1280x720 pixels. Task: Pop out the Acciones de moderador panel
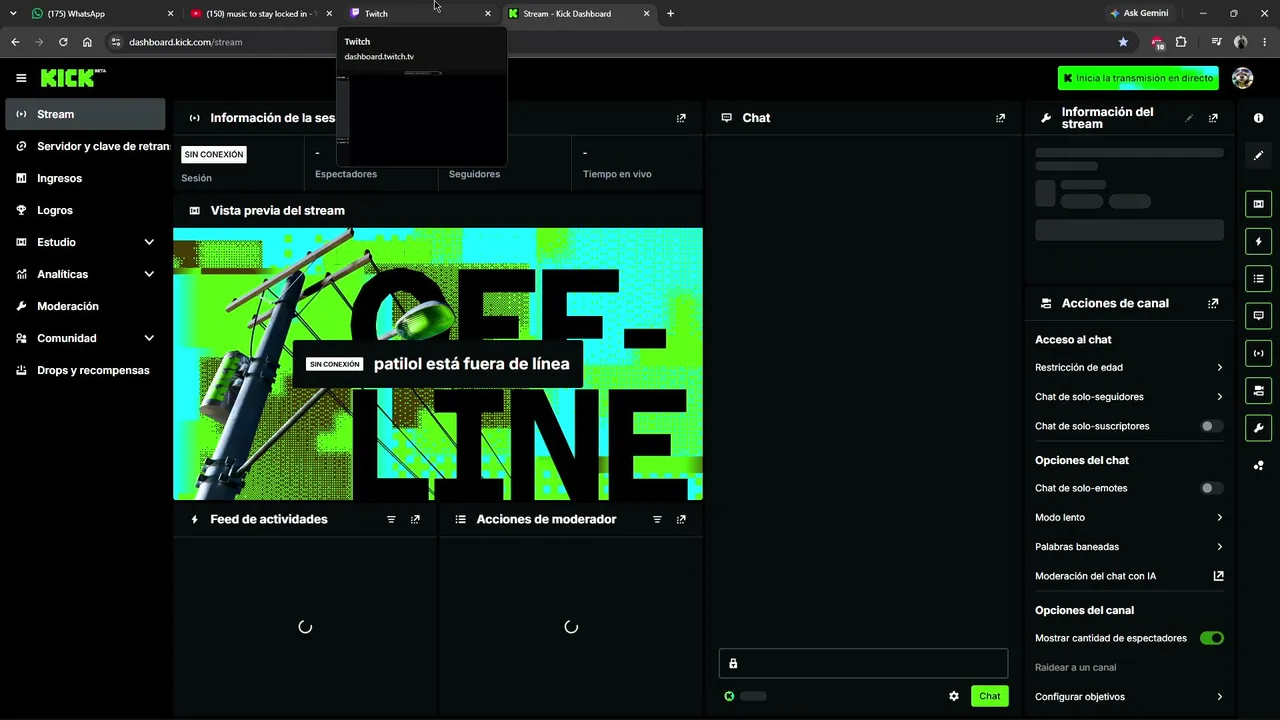(x=681, y=519)
